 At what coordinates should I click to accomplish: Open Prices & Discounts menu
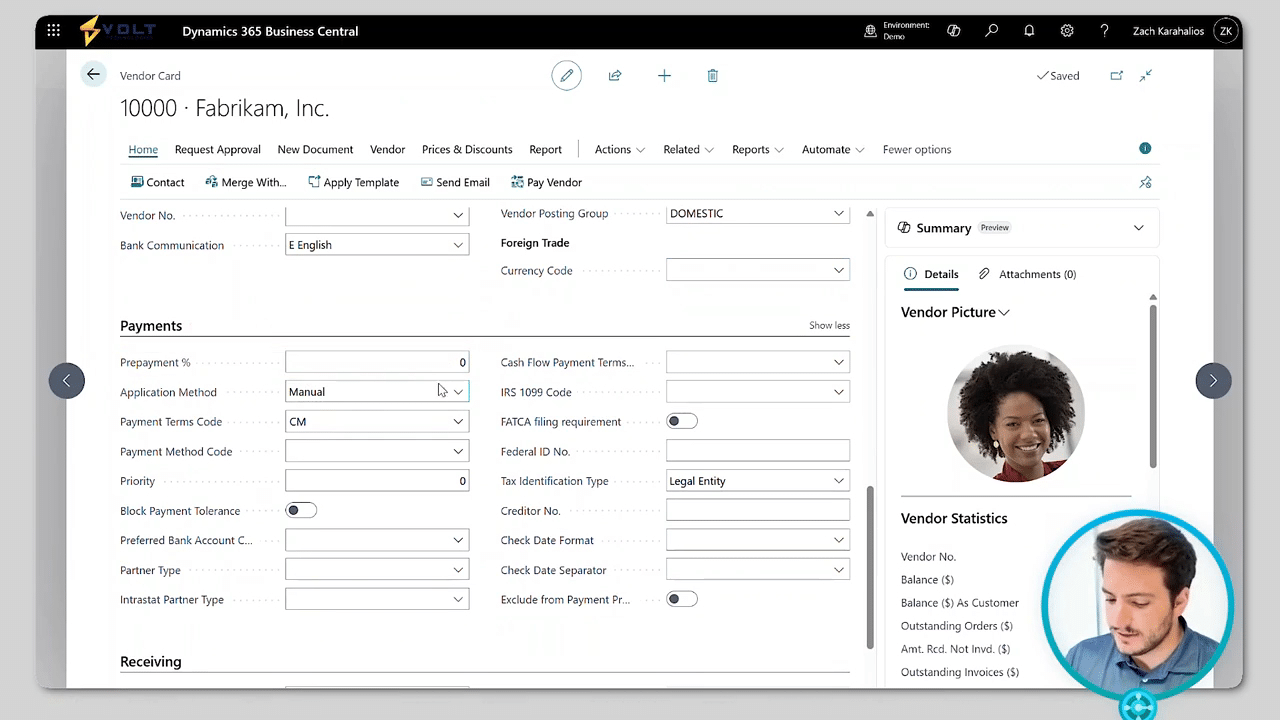pos(467,149)
